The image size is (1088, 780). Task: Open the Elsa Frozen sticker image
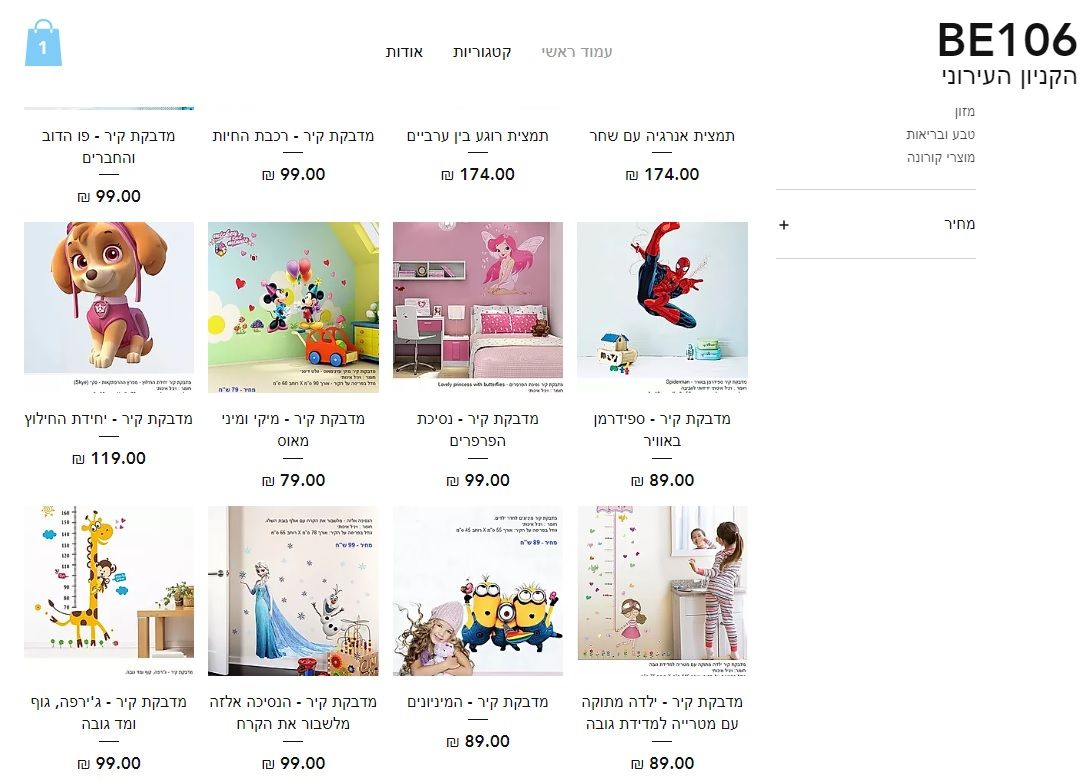pos(293,591)
